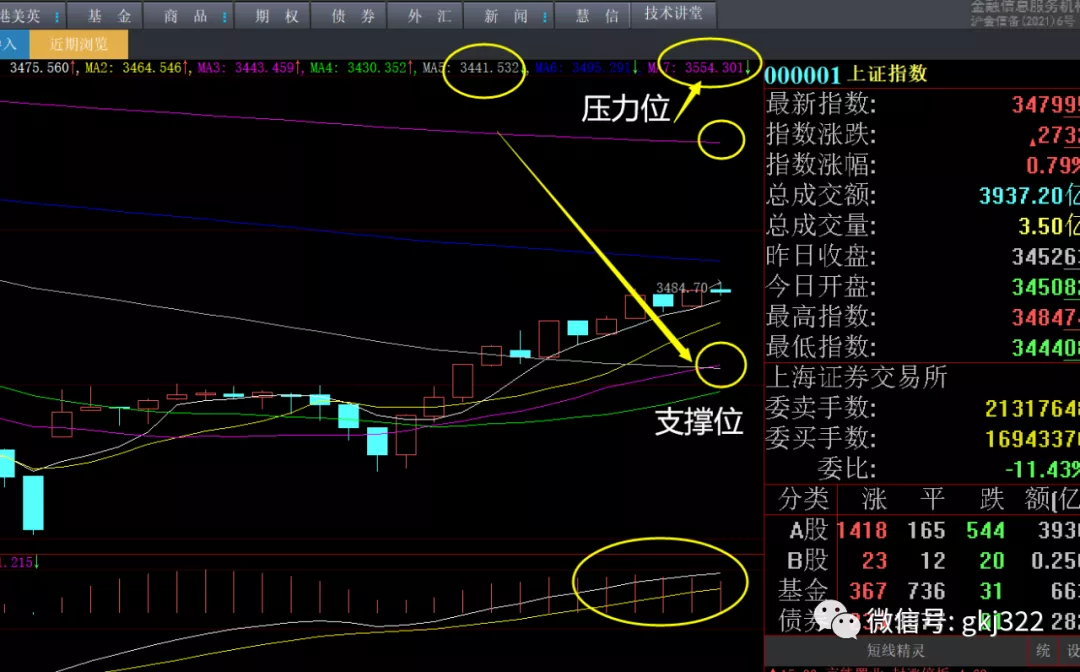Select the 最低指数 row label
1080x672 pixels.
click(x=821, y=346)
